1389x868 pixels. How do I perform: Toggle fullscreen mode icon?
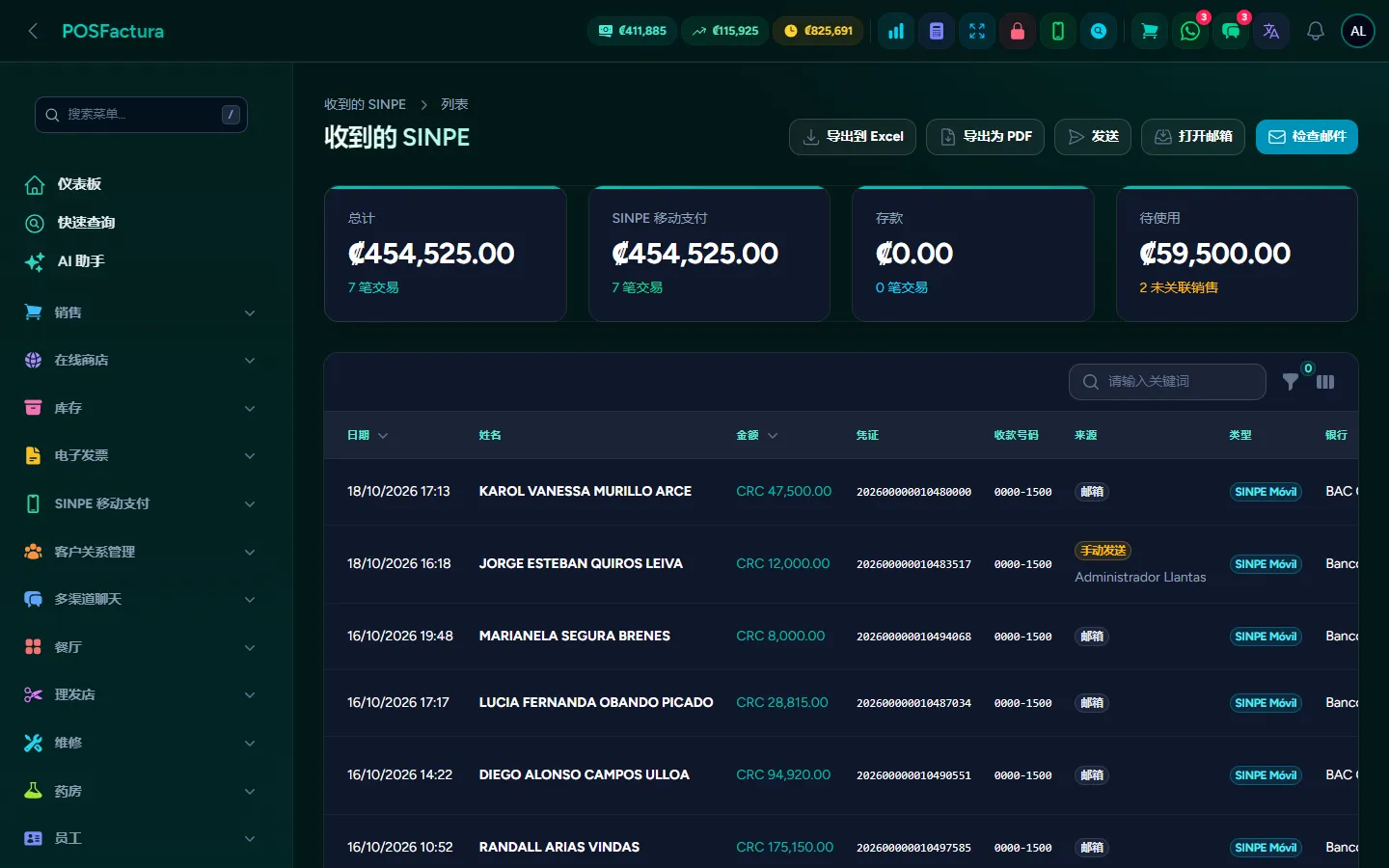coord(977,31)
